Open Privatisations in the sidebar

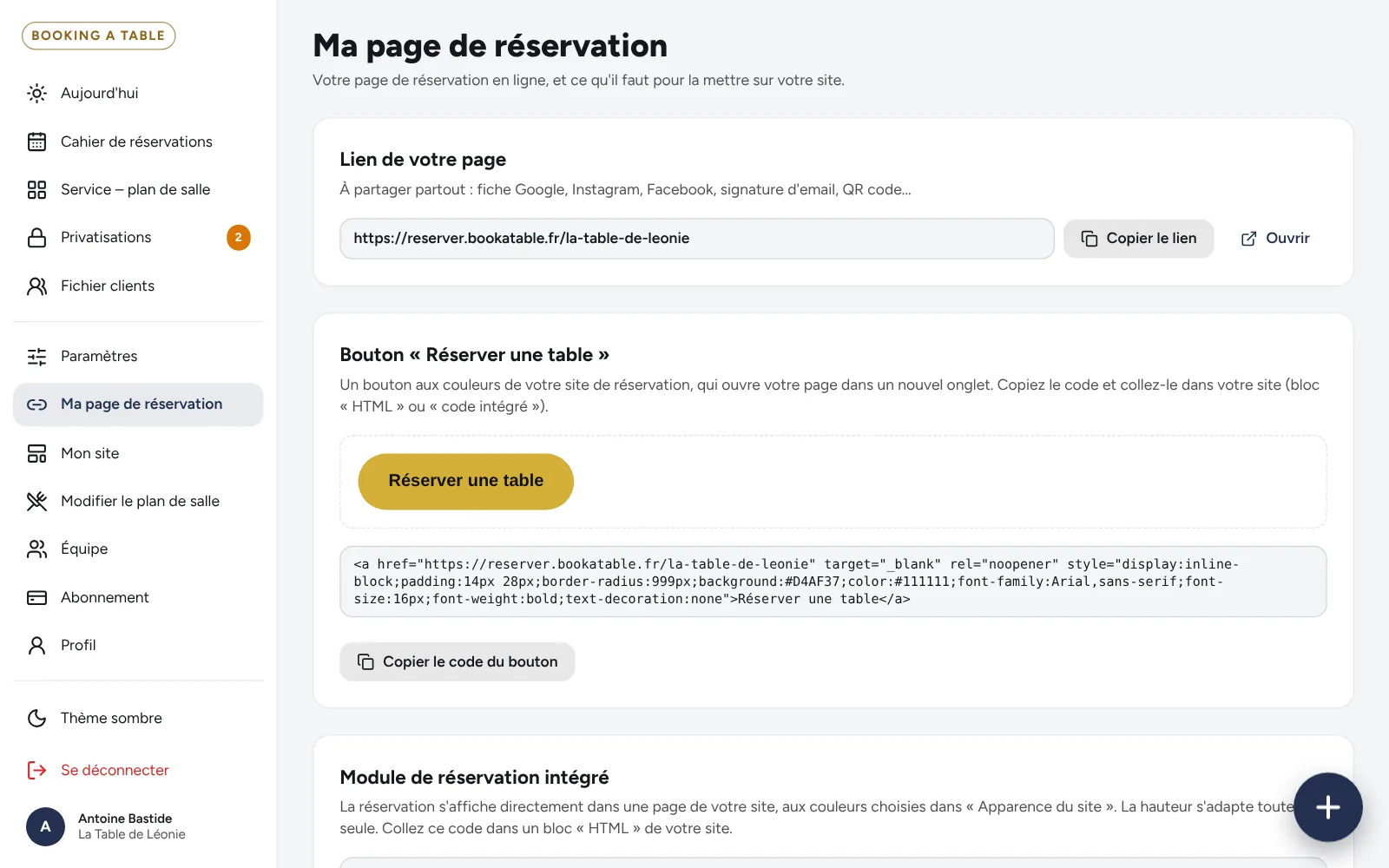click(x=138, y=238)
